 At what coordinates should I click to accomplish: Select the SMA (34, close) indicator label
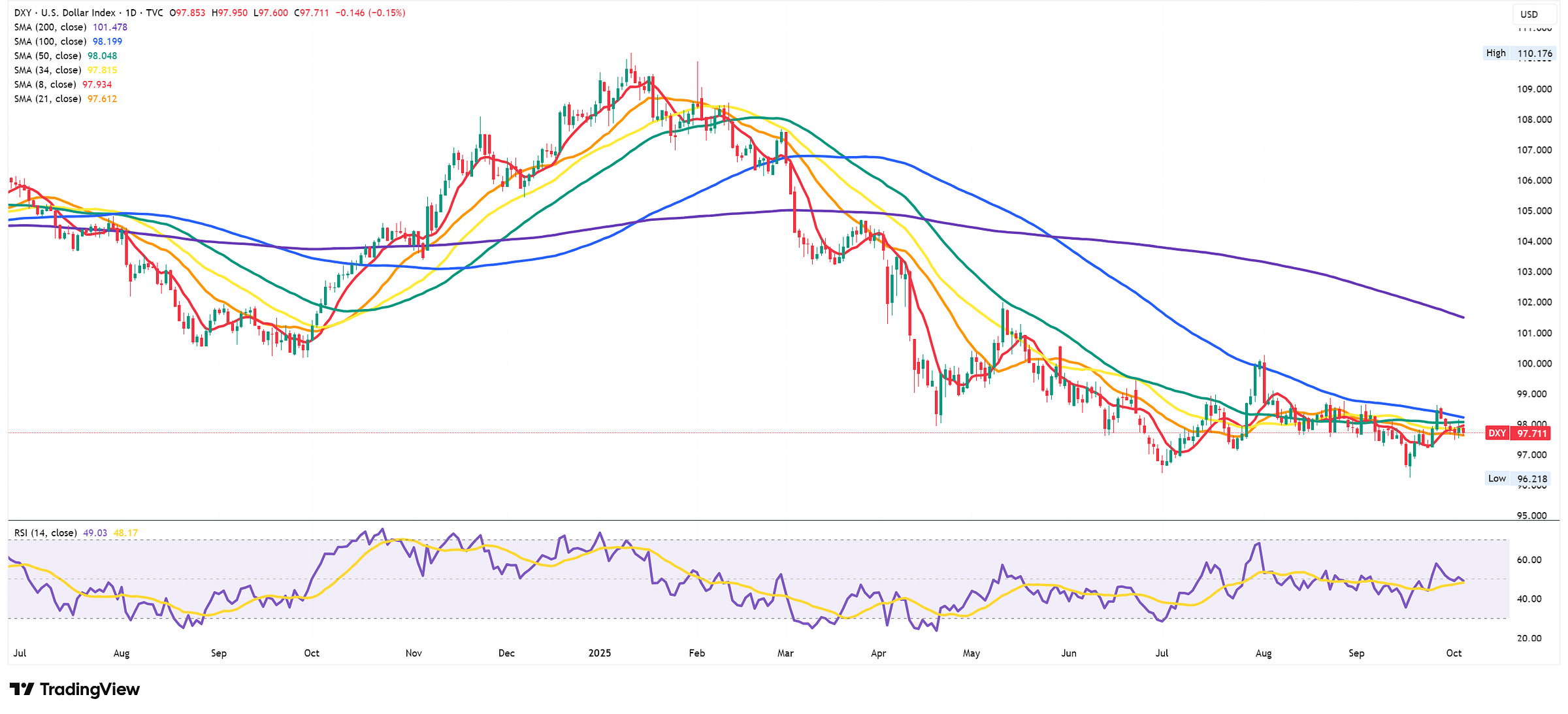coord(48,70)
